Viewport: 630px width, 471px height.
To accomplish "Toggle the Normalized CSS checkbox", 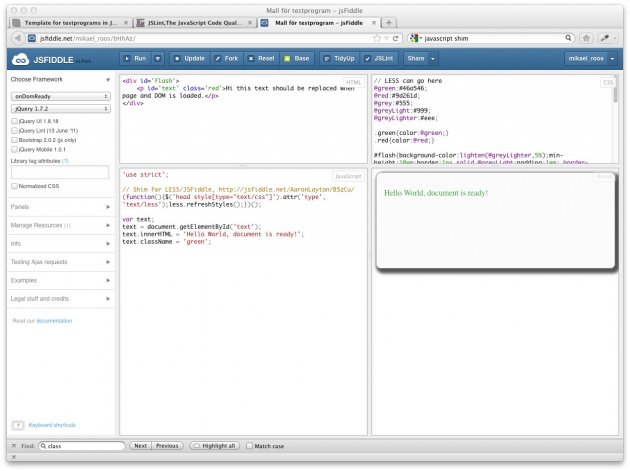I will (x=14, y=186).
